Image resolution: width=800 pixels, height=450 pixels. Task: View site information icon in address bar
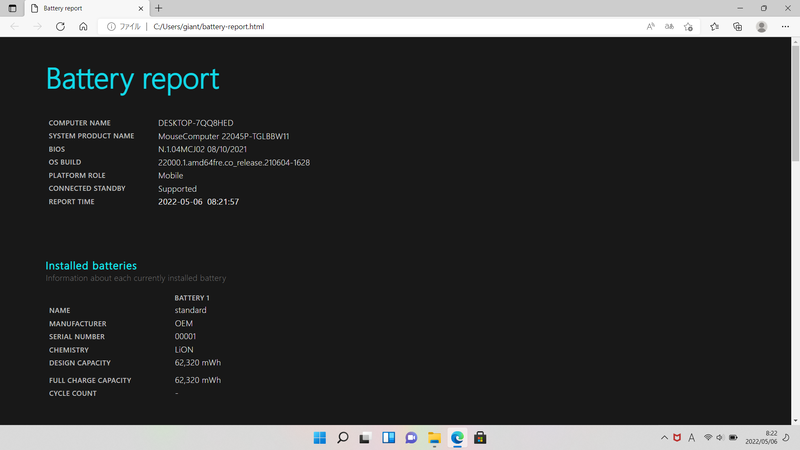(x=111, y=27)
